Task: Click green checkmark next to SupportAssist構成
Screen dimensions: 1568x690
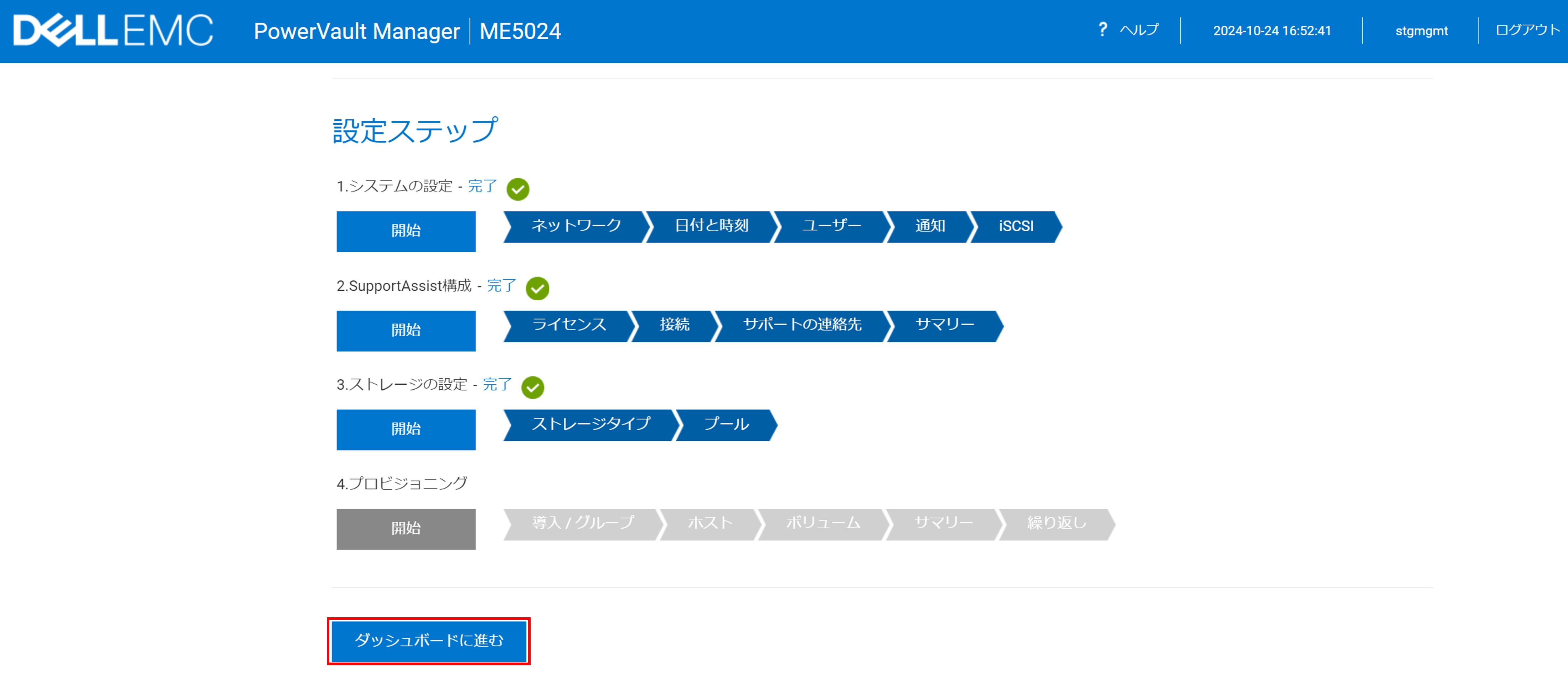Action: [537, 289]
